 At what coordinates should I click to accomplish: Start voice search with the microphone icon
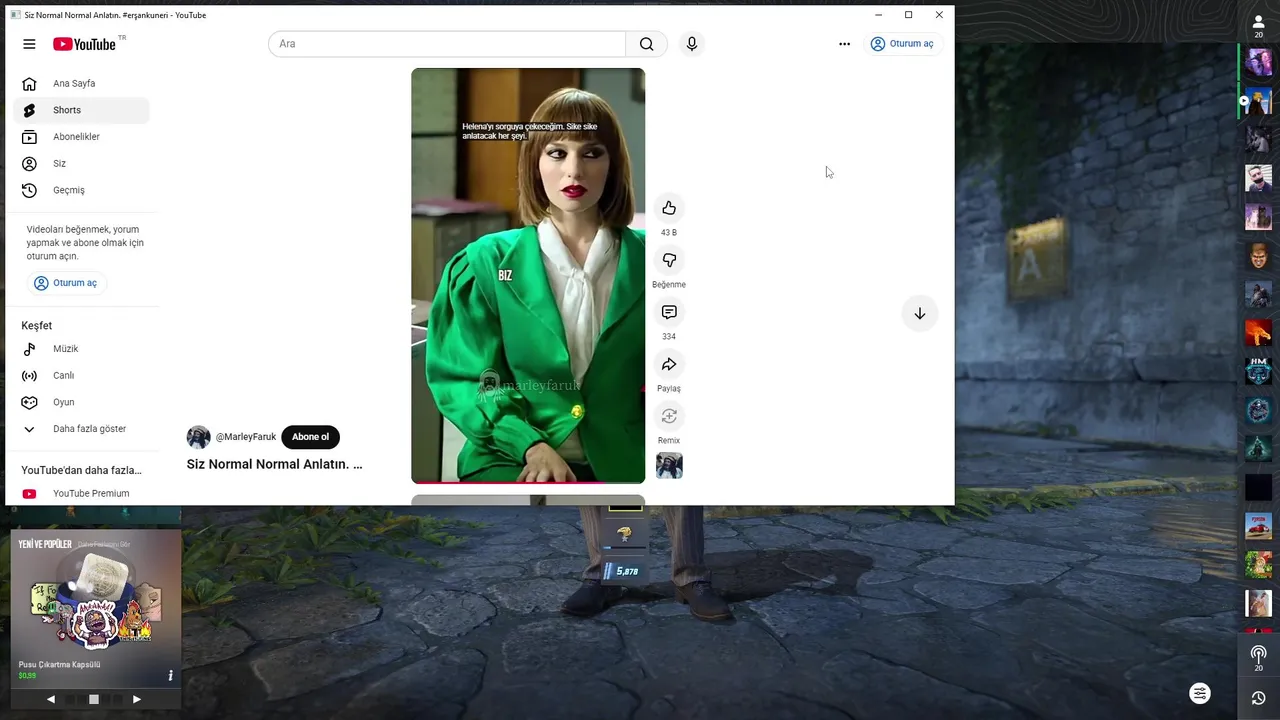click(x=691, y=44)
